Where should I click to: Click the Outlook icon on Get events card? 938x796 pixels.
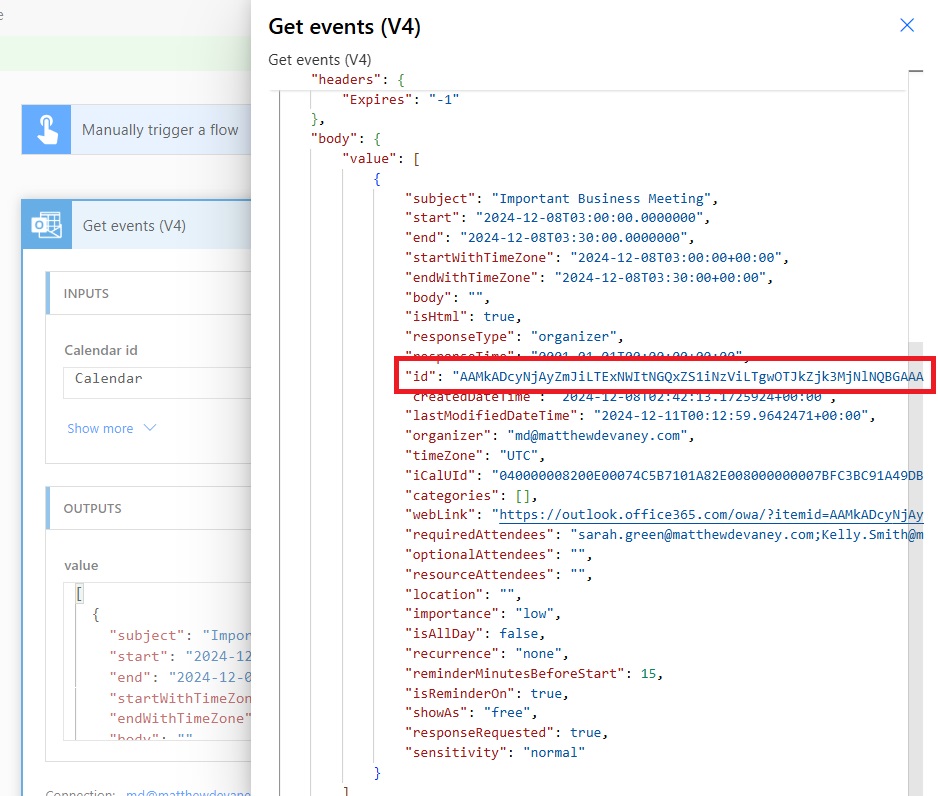coord(46,225)
